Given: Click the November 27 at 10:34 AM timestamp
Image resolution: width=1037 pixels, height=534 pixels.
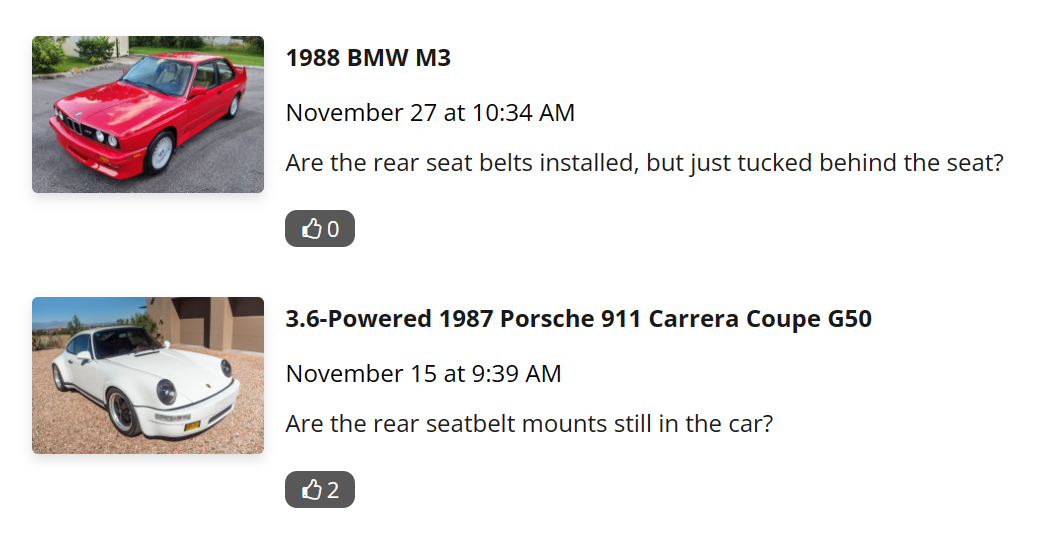Looking at the screenshot, I should point(430,113).
